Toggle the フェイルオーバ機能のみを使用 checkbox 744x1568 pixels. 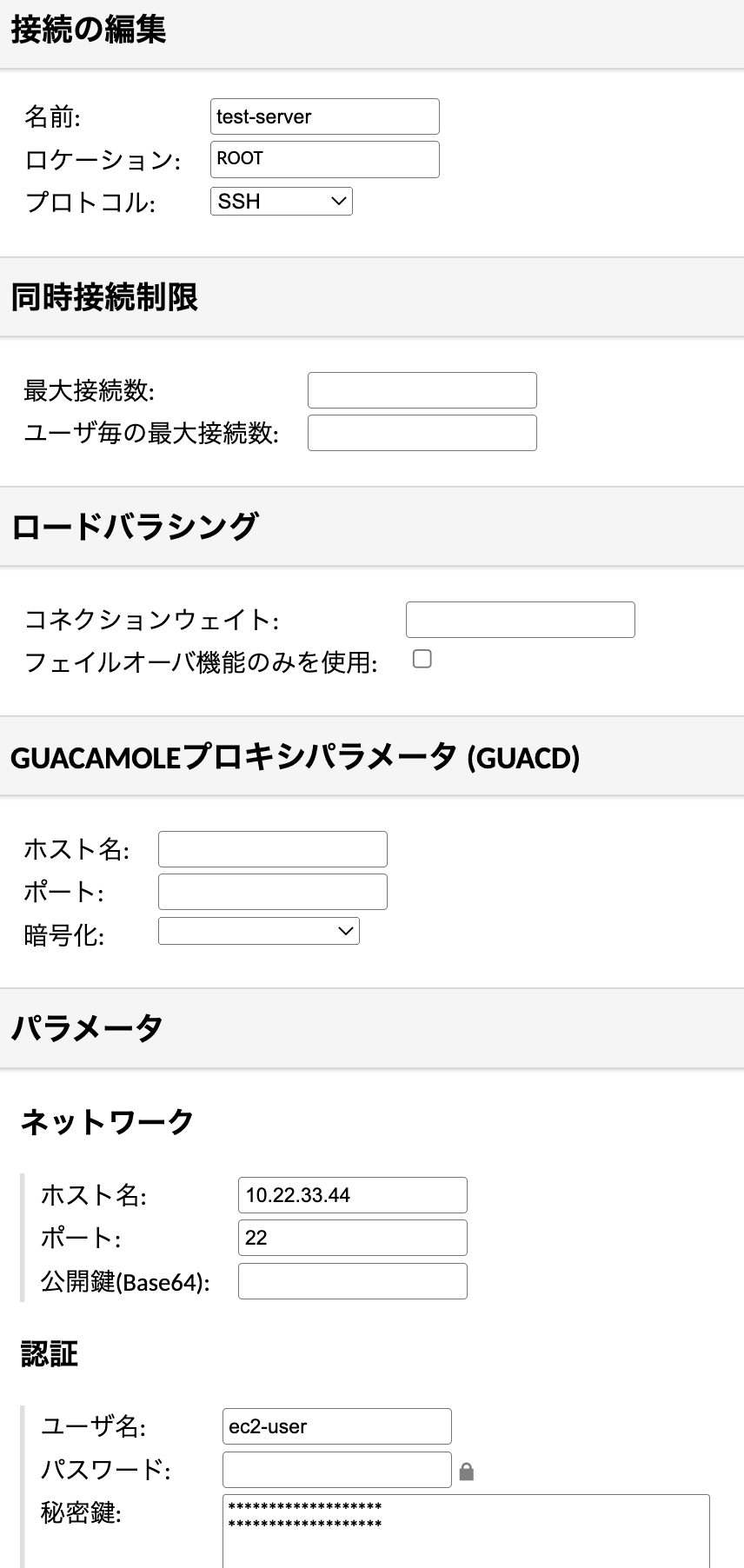pos(422,659)
